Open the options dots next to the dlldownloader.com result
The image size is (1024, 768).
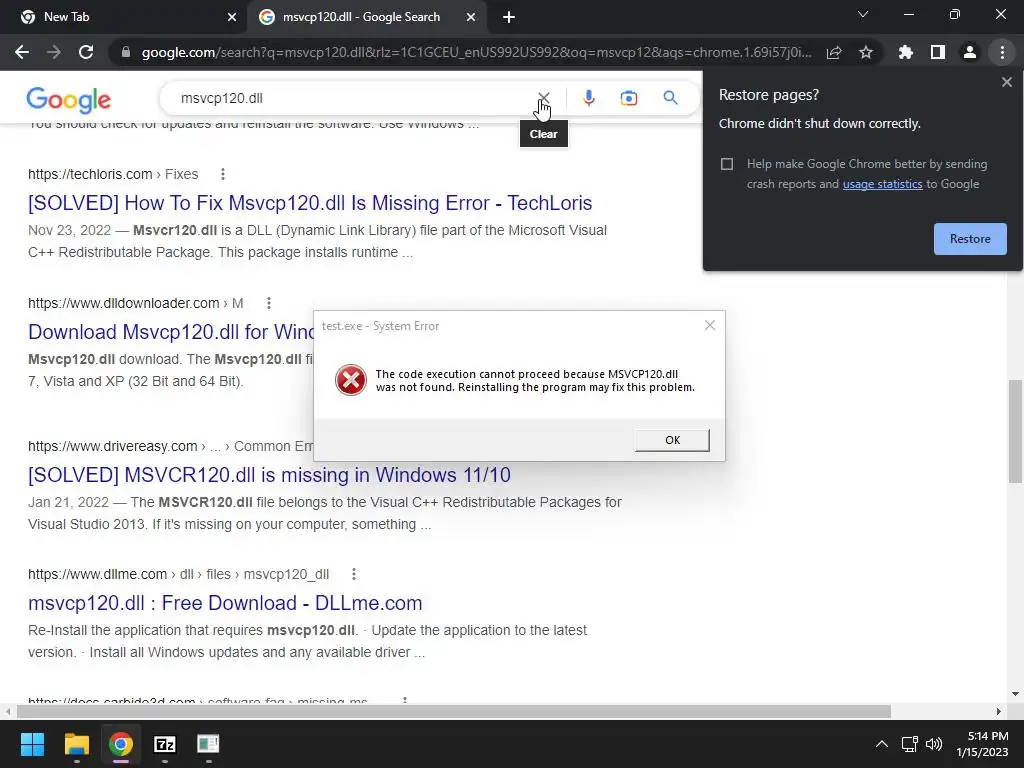coord(268,303)
